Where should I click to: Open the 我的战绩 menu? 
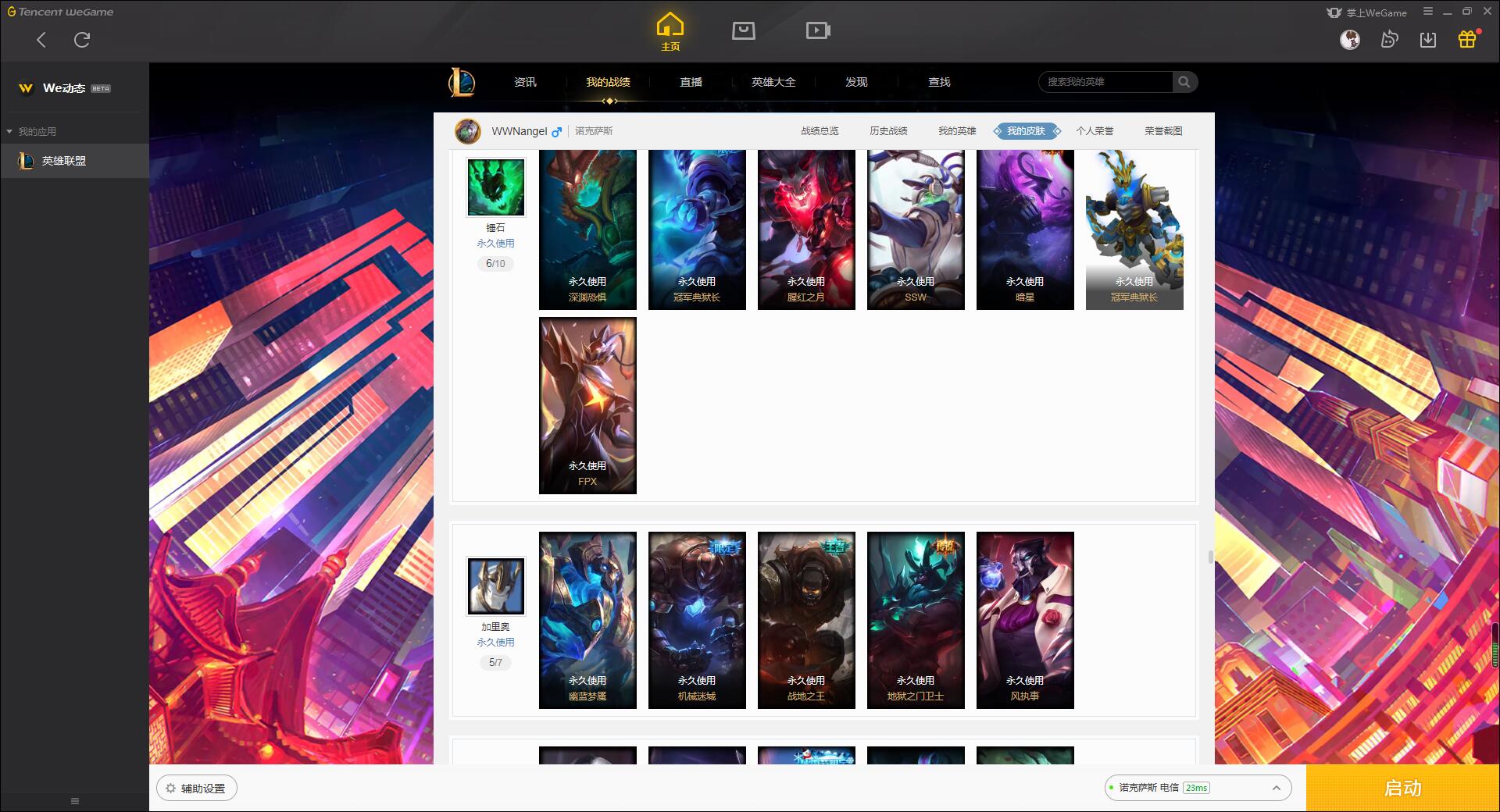coord(608,82)
